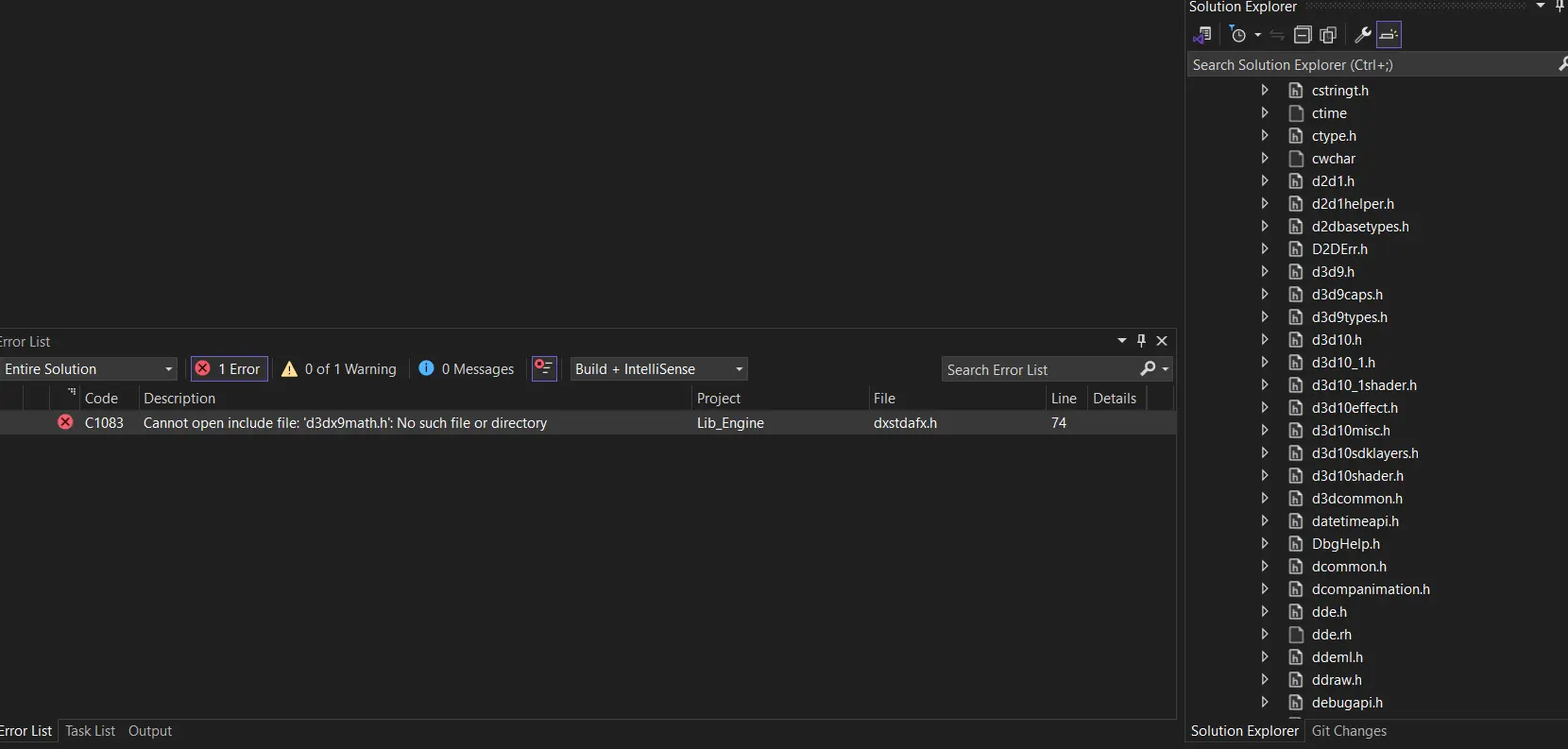Click the Search Error List field
Image resolution: width=1568 pixels, height=749 pixels.
(x=1039, y=370)
